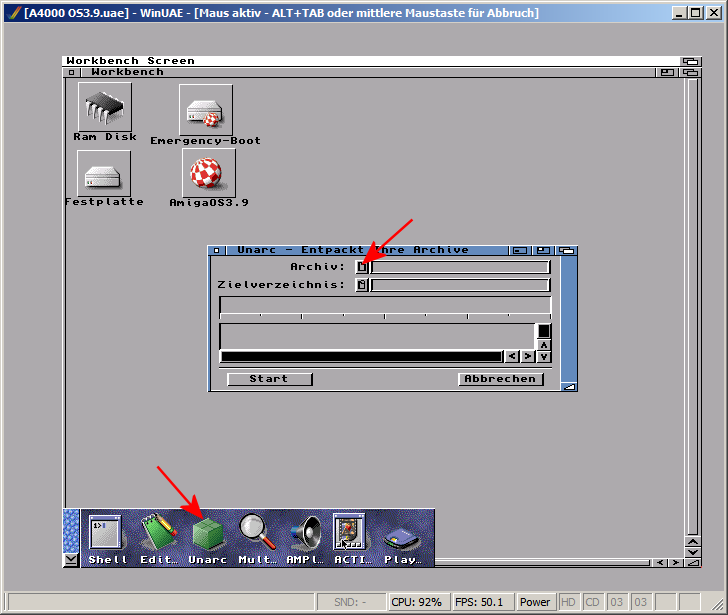Click Workbench window scroll down arrow
The image size is (728, 615).
tap(693, 552)
